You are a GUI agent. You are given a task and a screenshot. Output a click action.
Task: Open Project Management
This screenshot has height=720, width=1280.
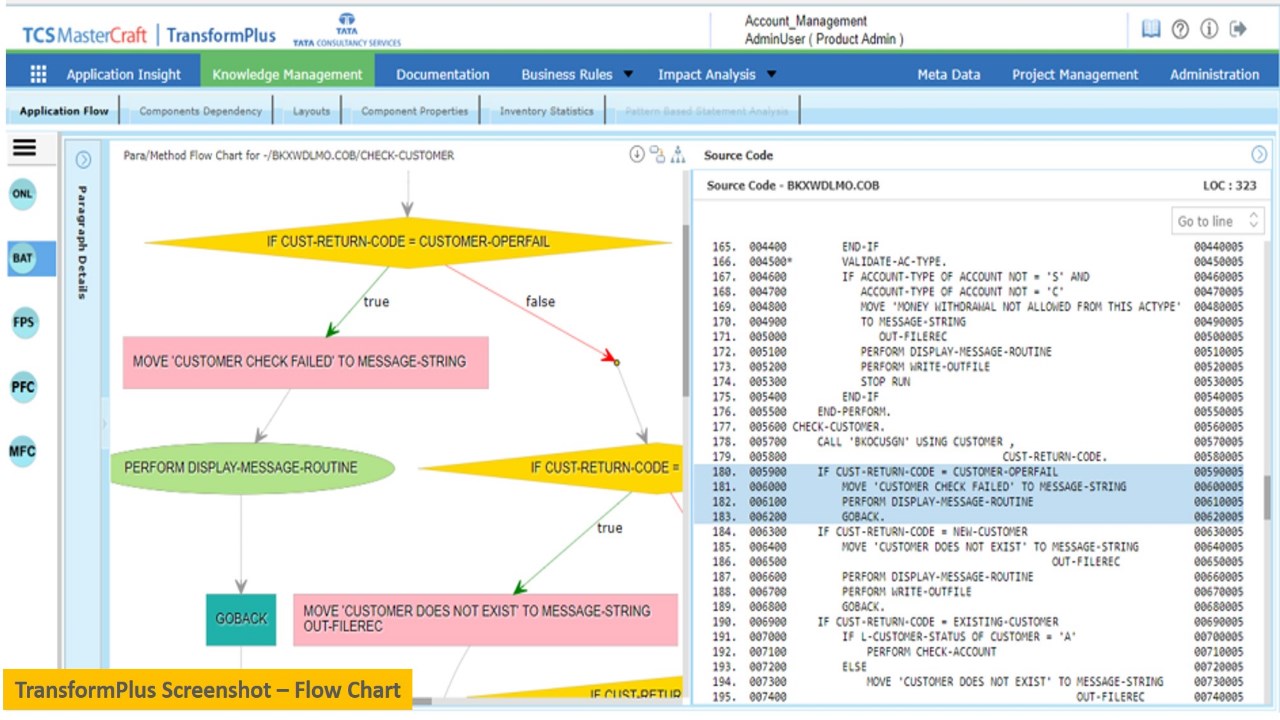click(x=1075, y=74)
